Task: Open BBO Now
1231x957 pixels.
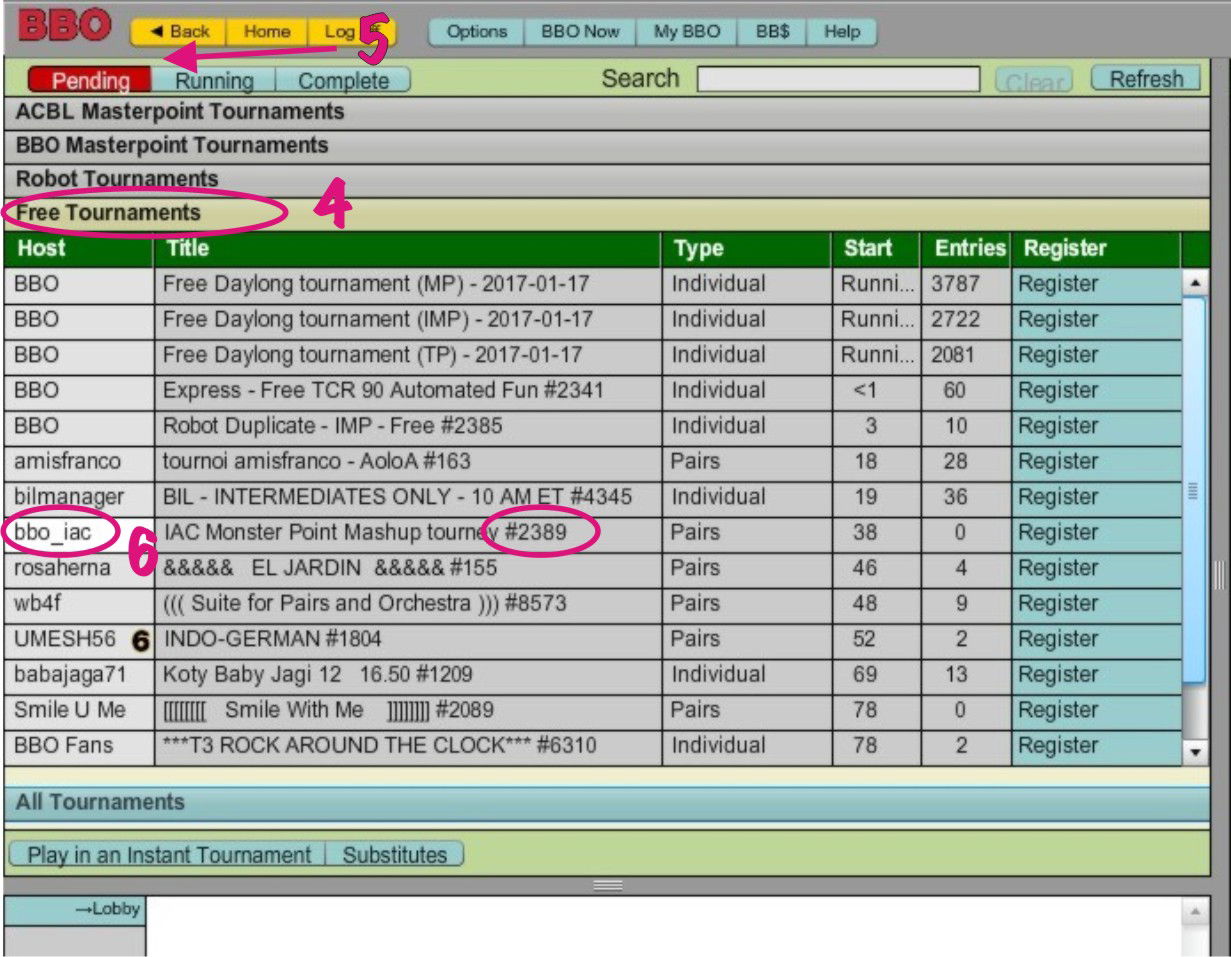Action: pyautogui.click(x=580, y=32)
